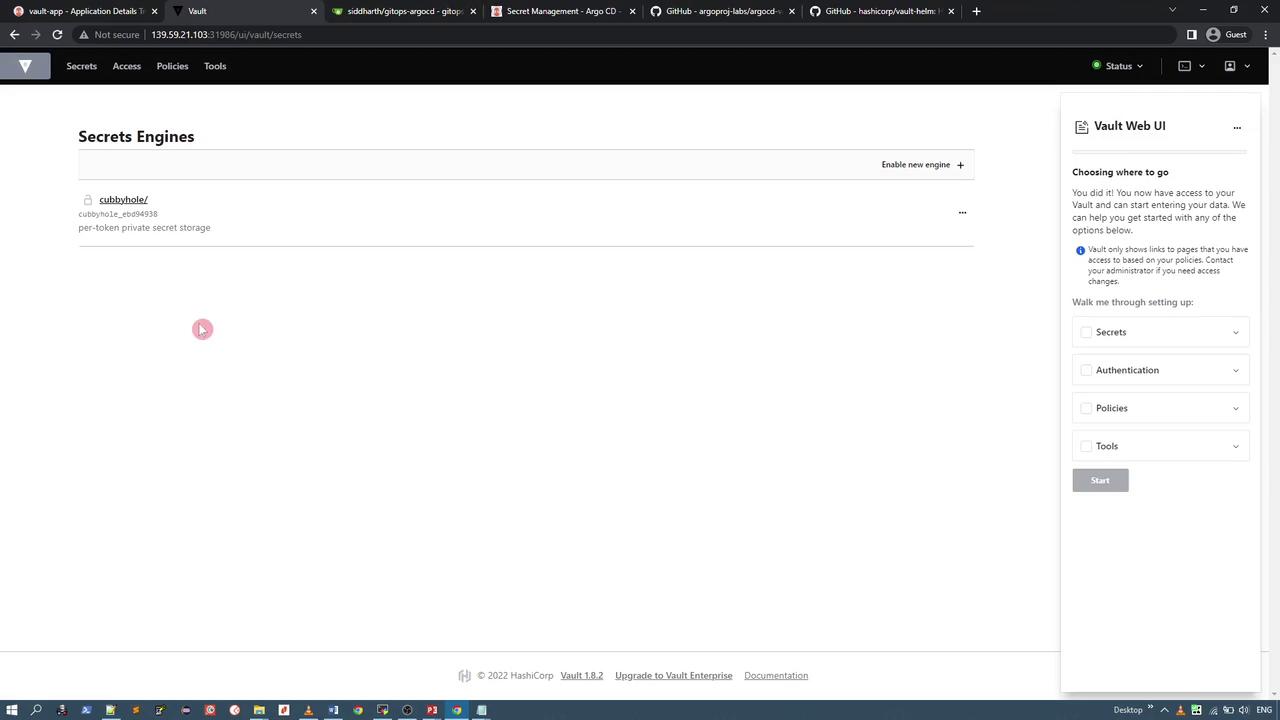
Task: Open the Secrets navigation menu
Action: click(x=81, y=66)
